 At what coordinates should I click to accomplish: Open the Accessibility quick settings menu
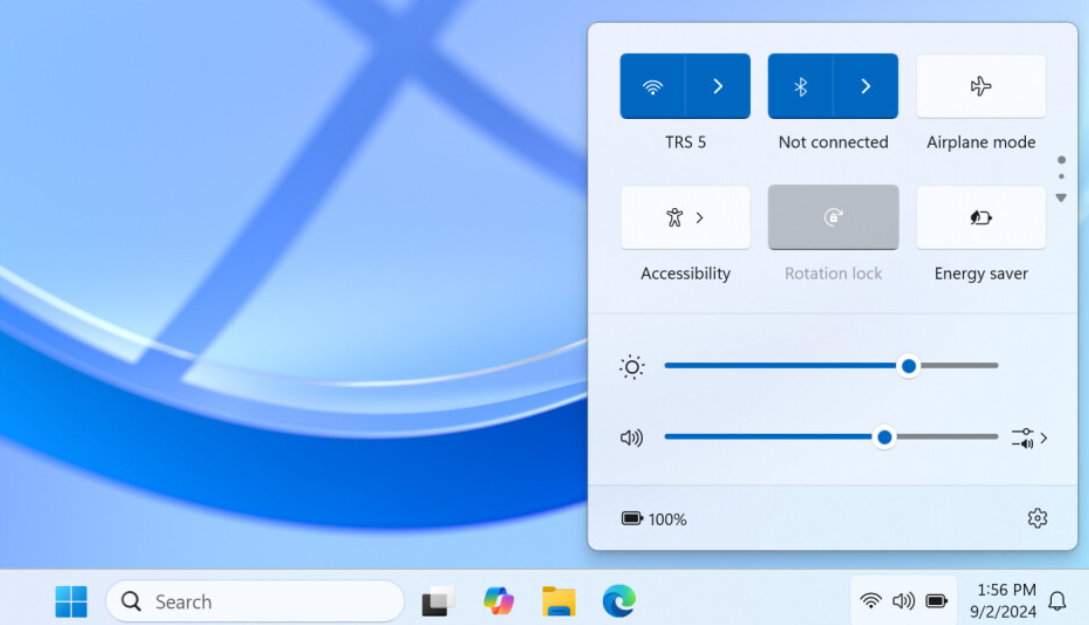pos(685,218)
